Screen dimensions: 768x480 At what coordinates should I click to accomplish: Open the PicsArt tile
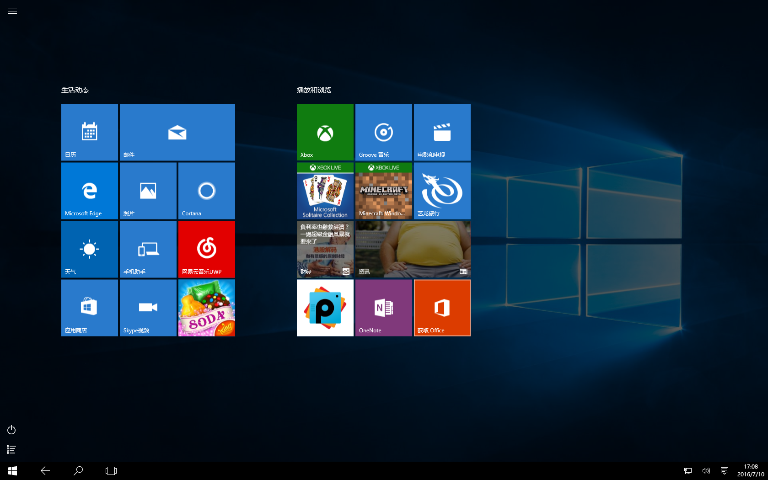click(325, 308)
